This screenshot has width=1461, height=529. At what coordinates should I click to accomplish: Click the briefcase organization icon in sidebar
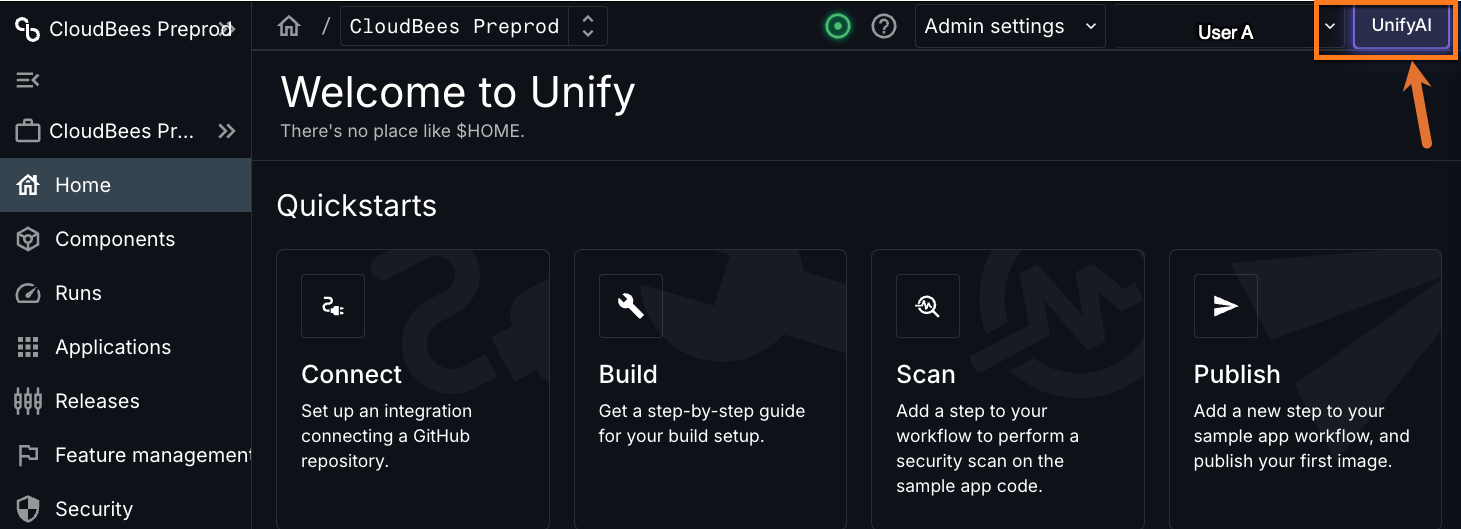[28, 131]
